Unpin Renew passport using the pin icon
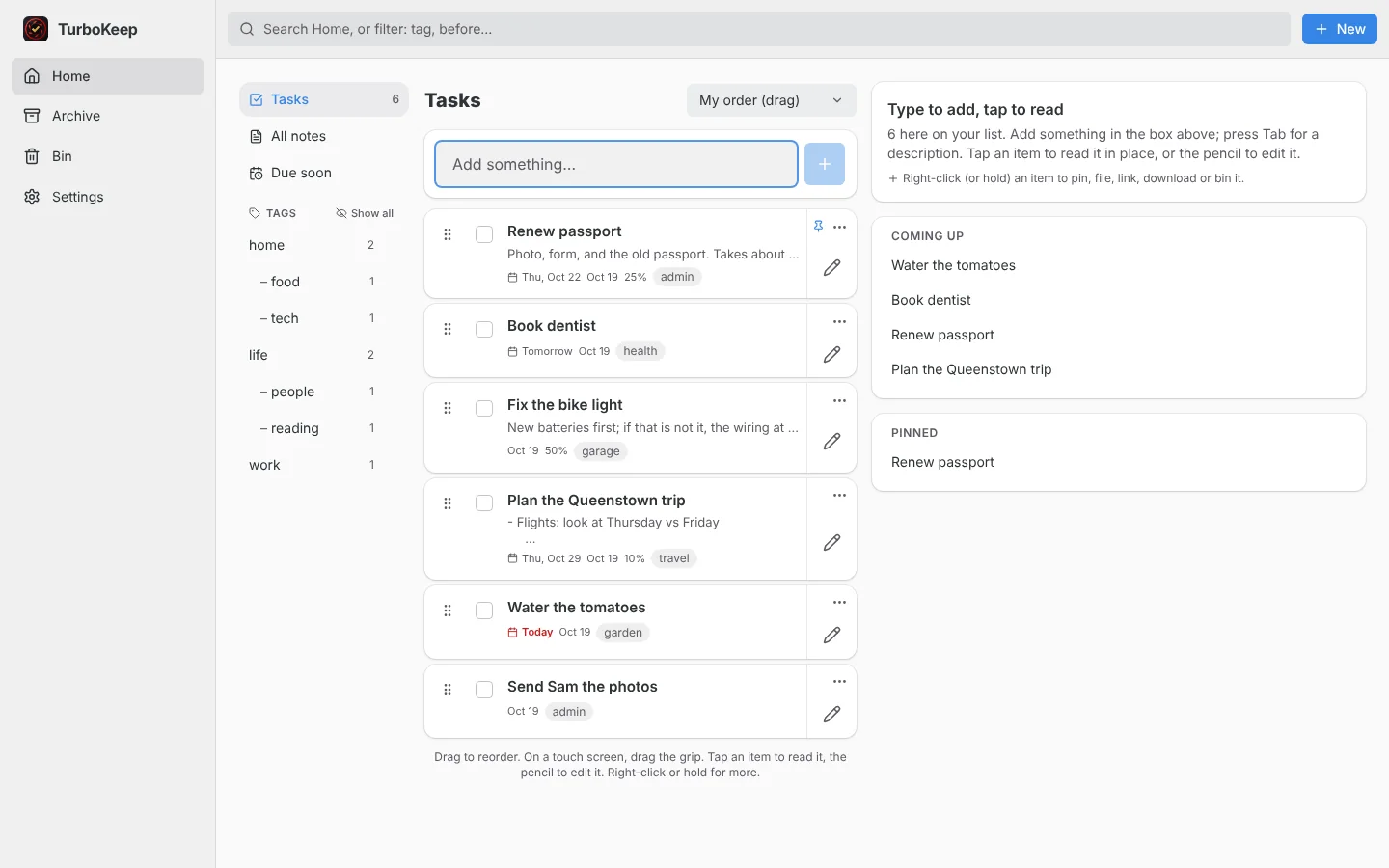1389x868 pixels. 818,227
